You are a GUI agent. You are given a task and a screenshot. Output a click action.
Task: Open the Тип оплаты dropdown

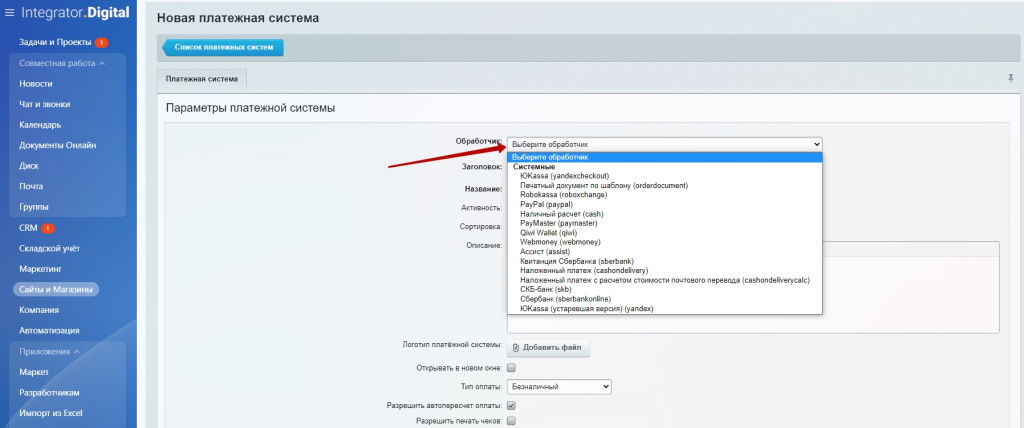pos(559,386)
